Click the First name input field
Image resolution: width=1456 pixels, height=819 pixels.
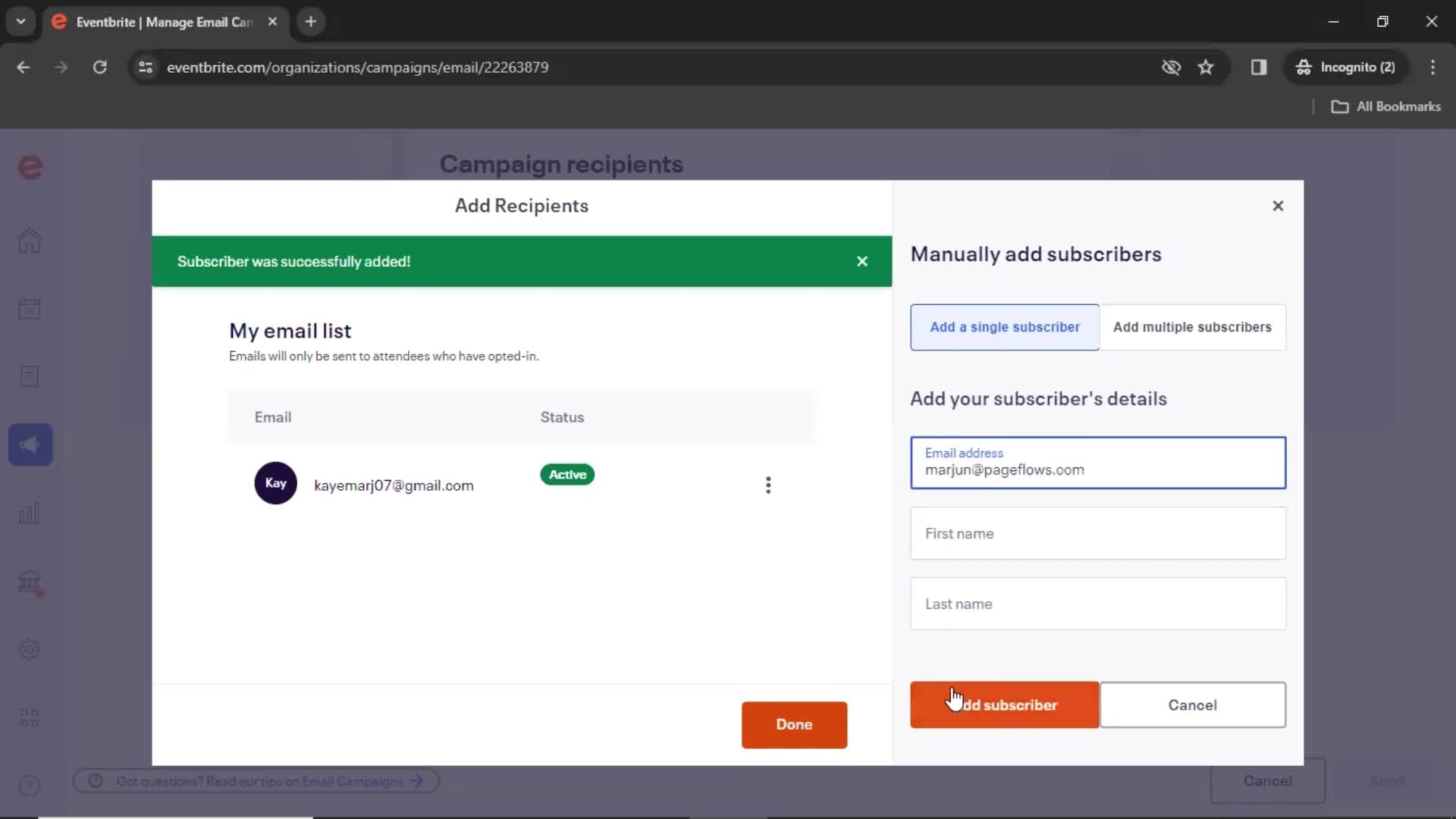1098,533
